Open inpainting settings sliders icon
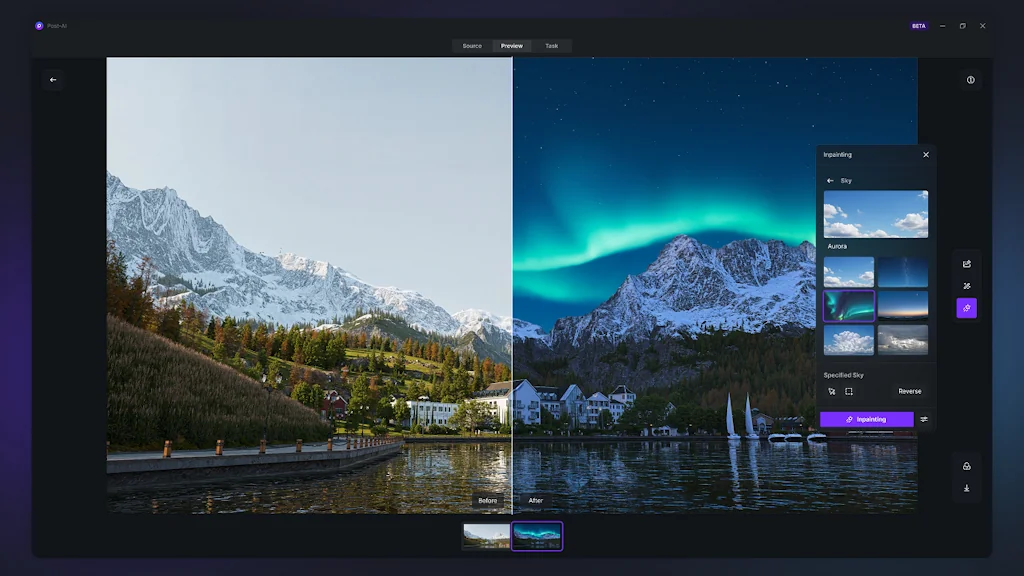Viewport: 1024px width, 576px height. 924,419
